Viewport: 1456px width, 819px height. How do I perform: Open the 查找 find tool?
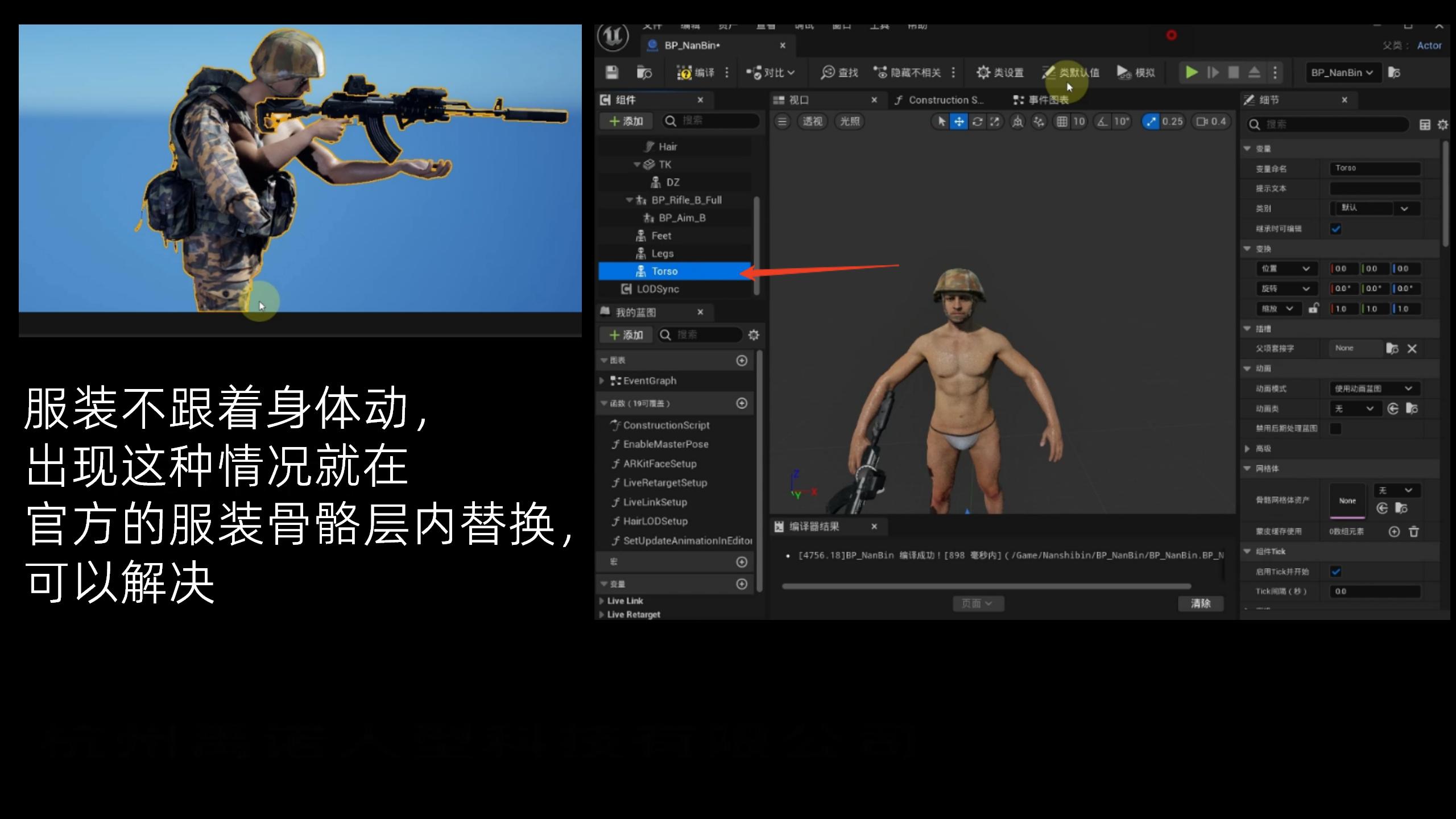pyautogui.click(x=839, y=72)
